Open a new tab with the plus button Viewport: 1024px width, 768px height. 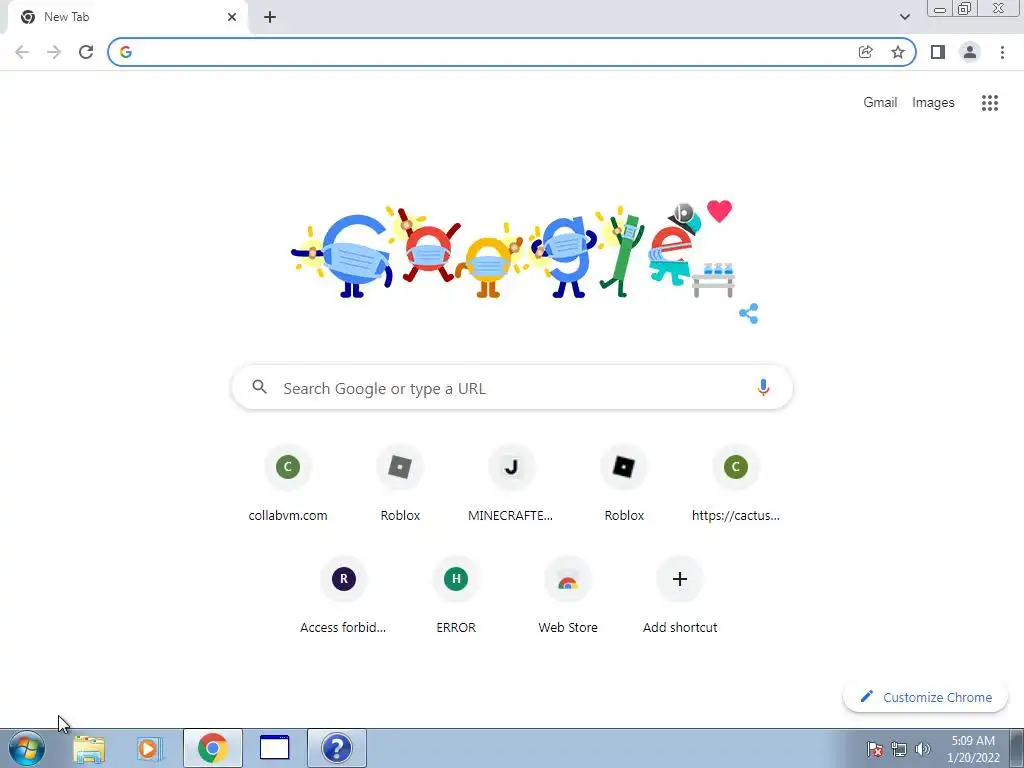click(270, 17)
